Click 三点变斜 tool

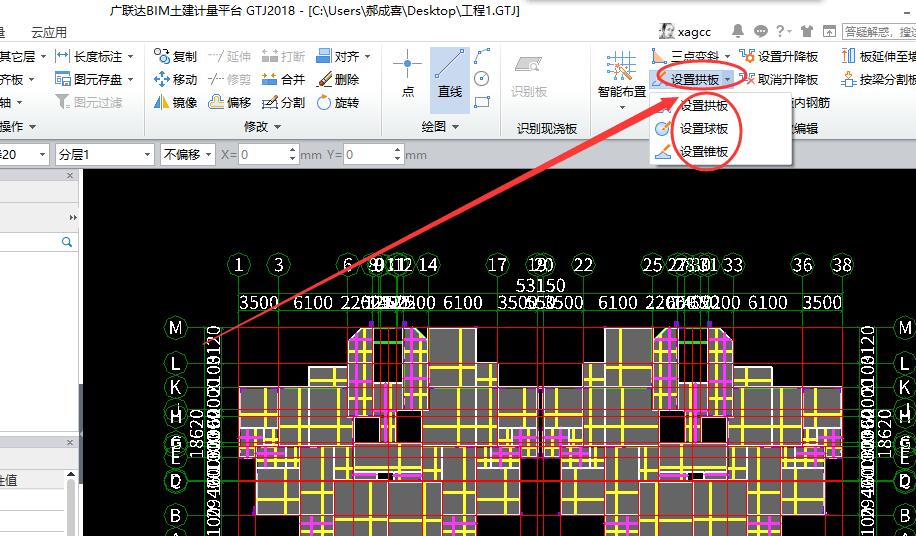686,57
